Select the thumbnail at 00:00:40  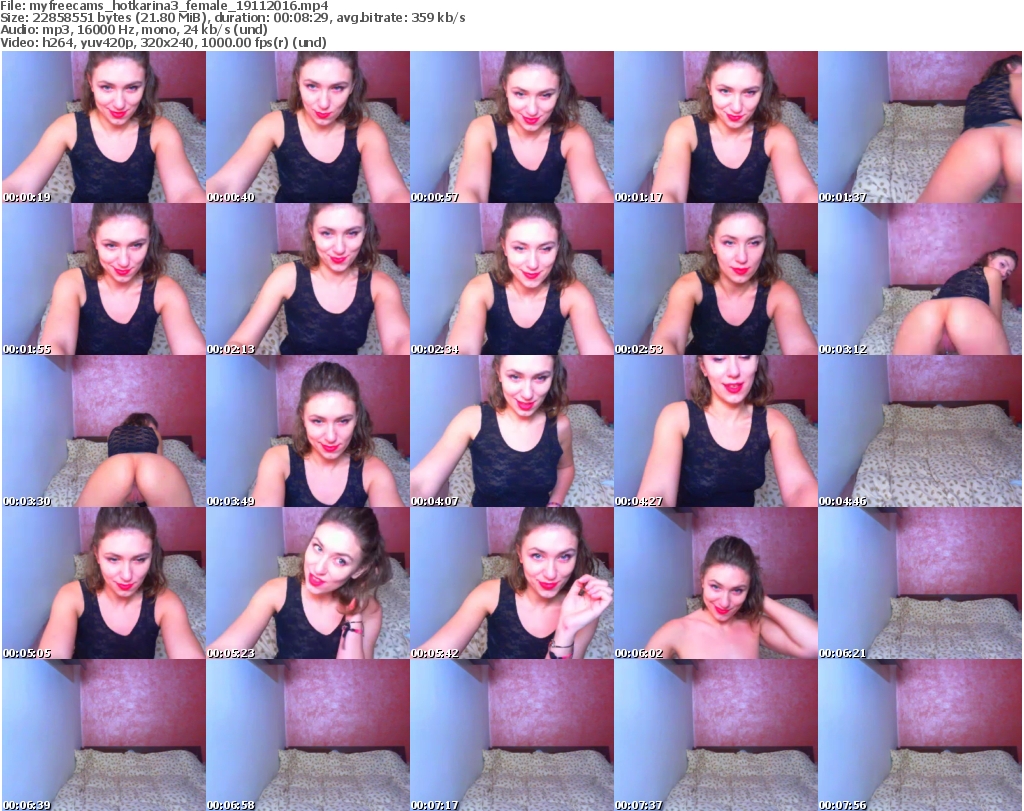coord(308,127)
